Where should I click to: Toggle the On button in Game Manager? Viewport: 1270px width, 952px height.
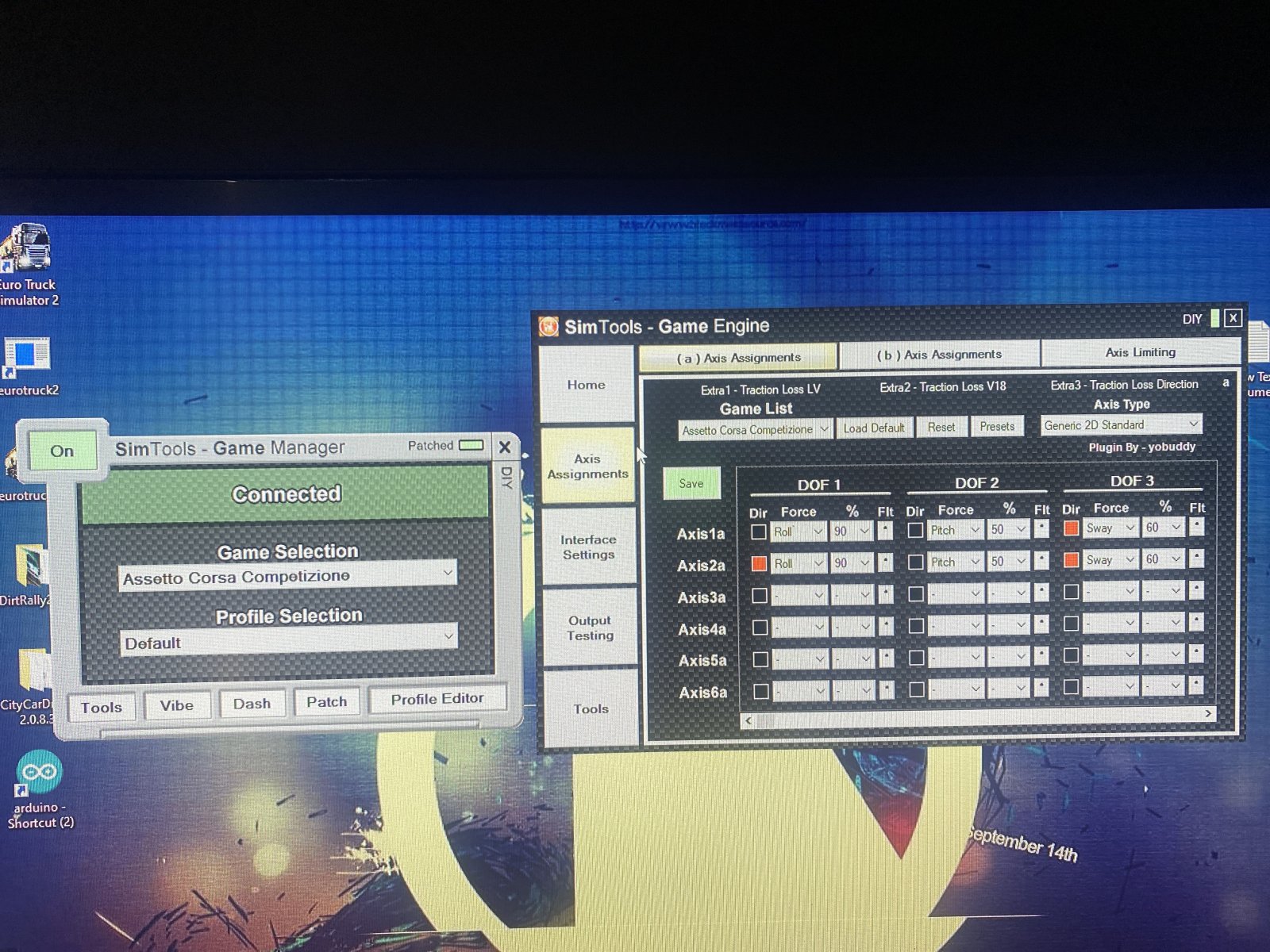63,451
